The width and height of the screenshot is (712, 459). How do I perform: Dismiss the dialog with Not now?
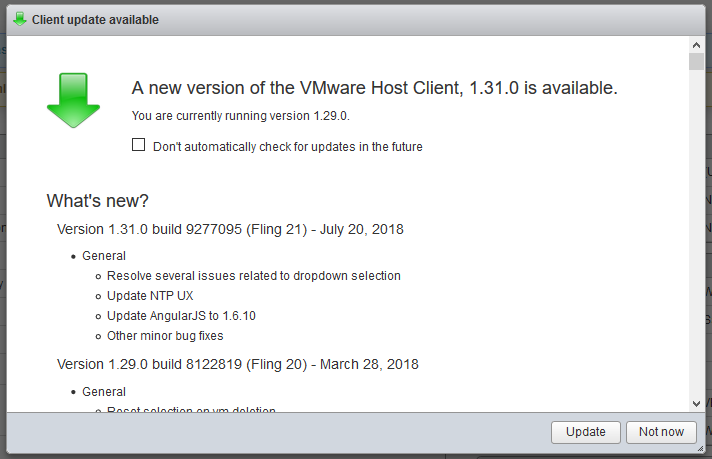661,432
